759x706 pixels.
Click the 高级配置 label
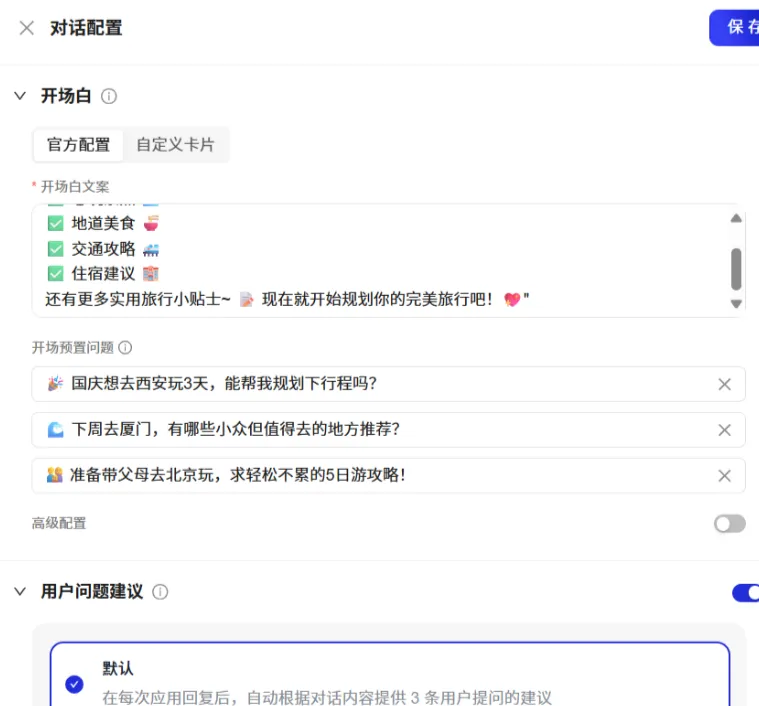click(59, 523)
